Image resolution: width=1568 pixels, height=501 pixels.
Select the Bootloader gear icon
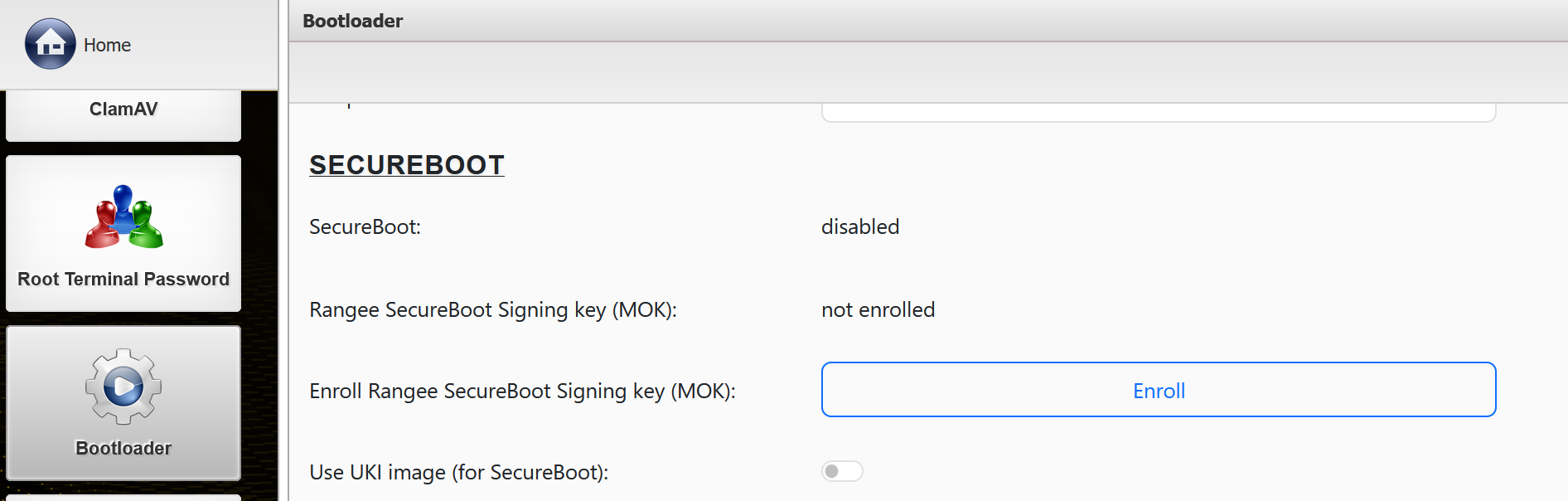tap(123, 386)
